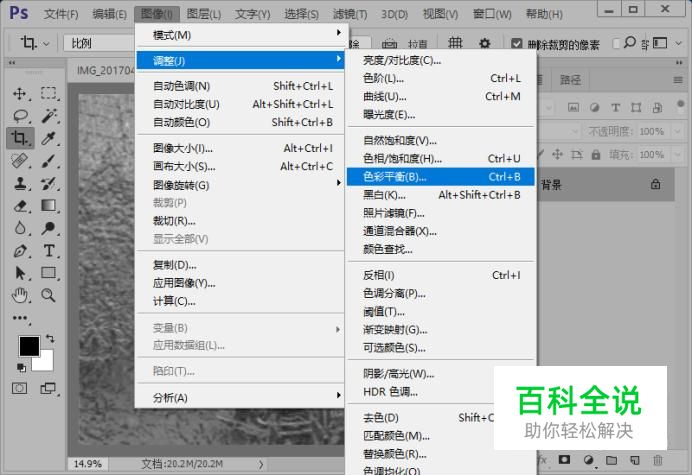The height and width of the screenshot is (475, 692).
Task: Select the Eraser tool
Action: click(x=20, y=206)
